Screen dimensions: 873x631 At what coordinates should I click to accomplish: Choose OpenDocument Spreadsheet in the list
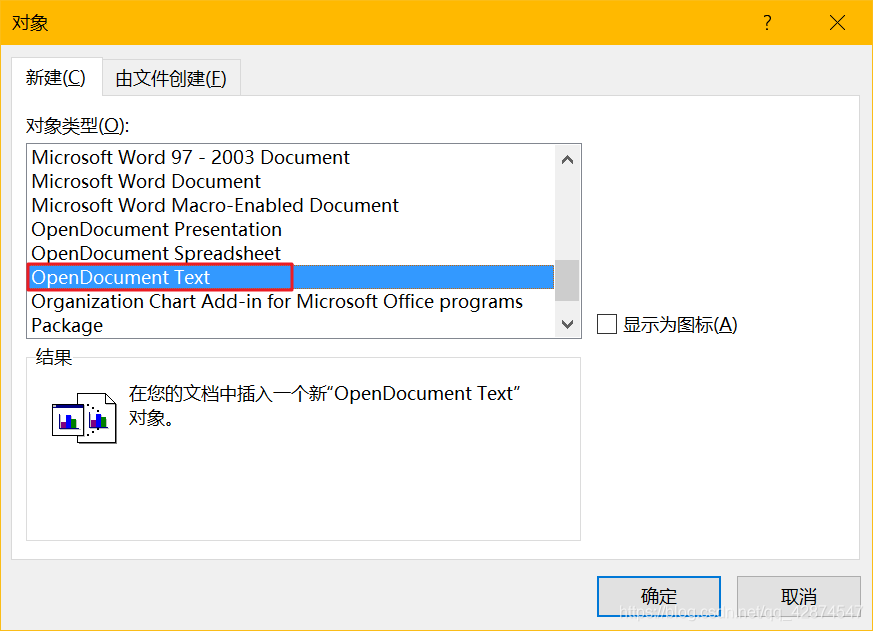[291, 253]
